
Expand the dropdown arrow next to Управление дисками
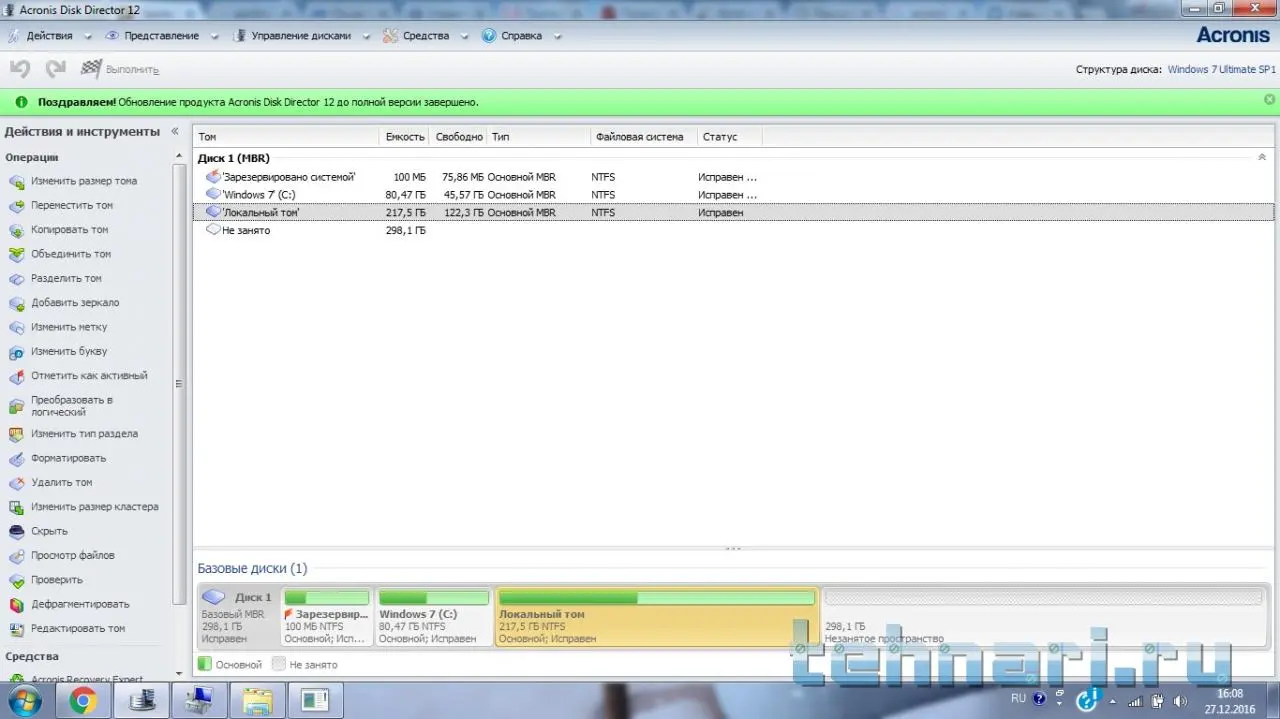366,37
